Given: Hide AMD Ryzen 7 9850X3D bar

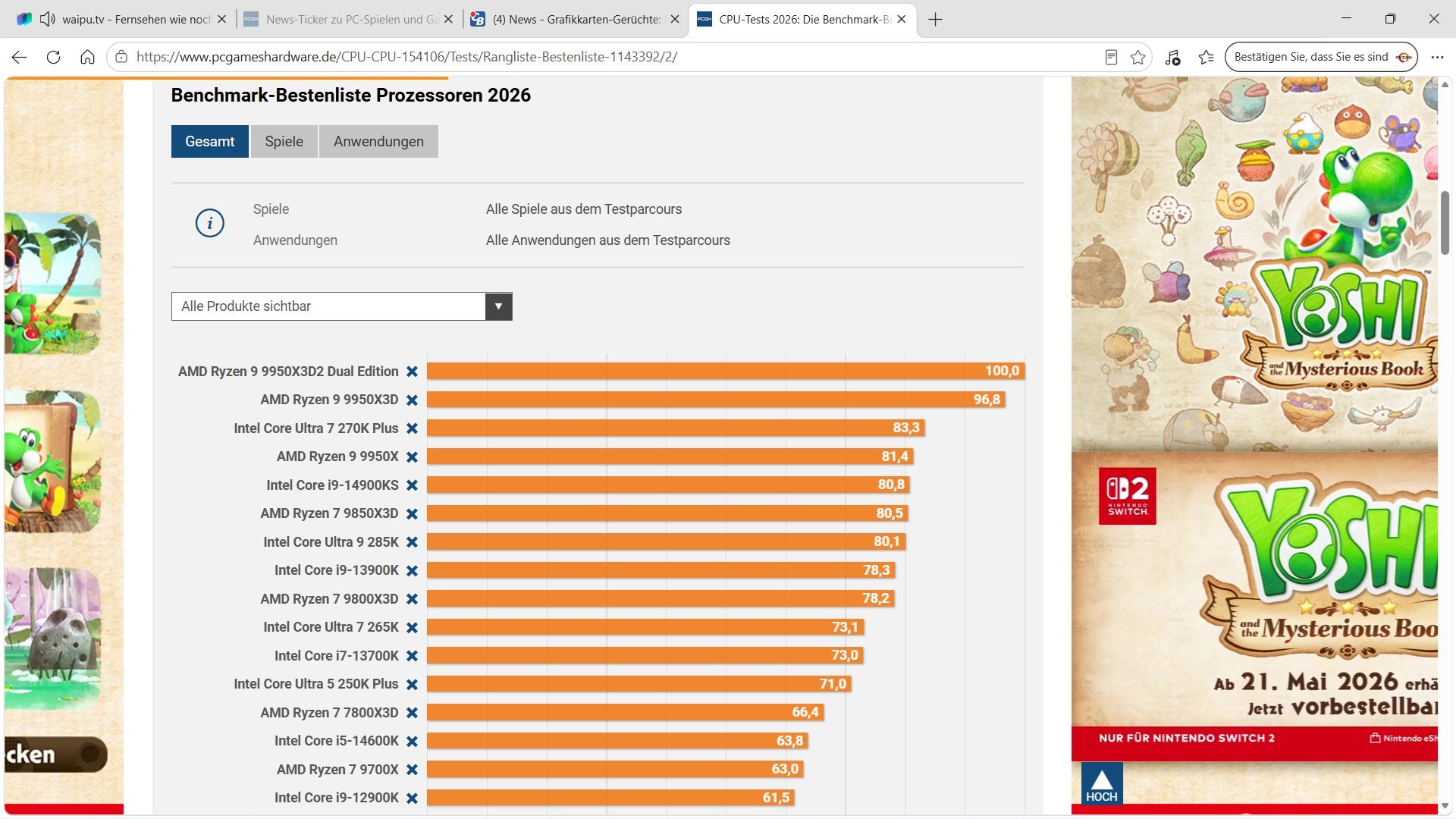Looking at the screenshot, I should [x=412, y=513].
